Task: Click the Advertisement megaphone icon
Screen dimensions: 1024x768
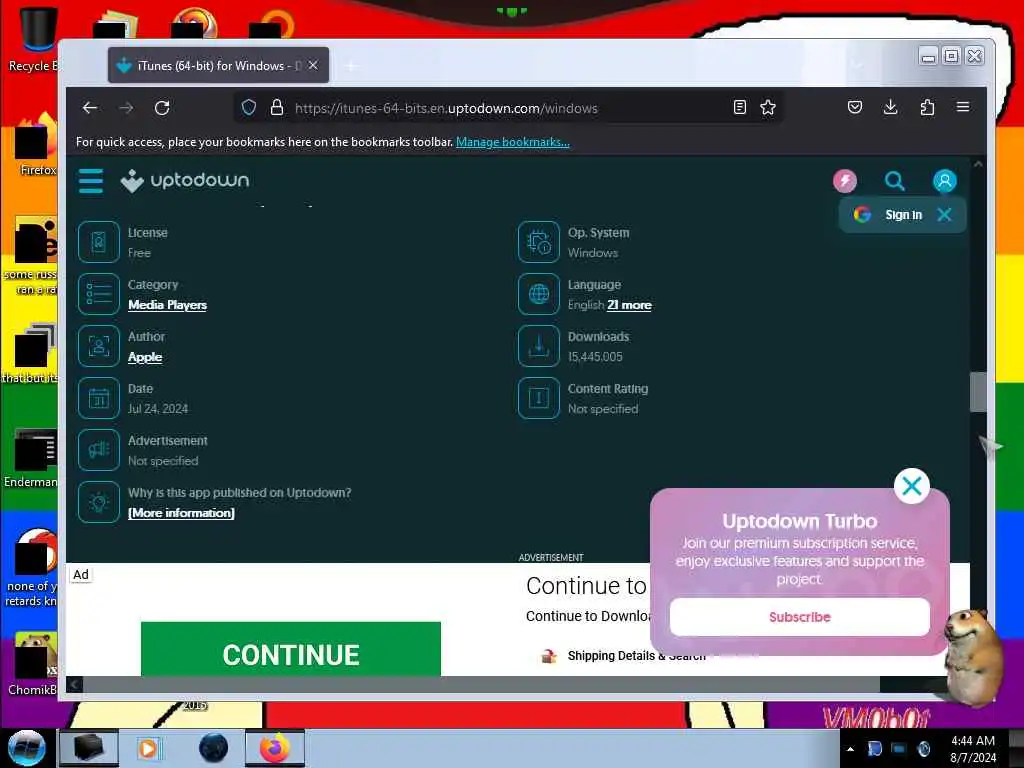Action: (x=99, y=450)
